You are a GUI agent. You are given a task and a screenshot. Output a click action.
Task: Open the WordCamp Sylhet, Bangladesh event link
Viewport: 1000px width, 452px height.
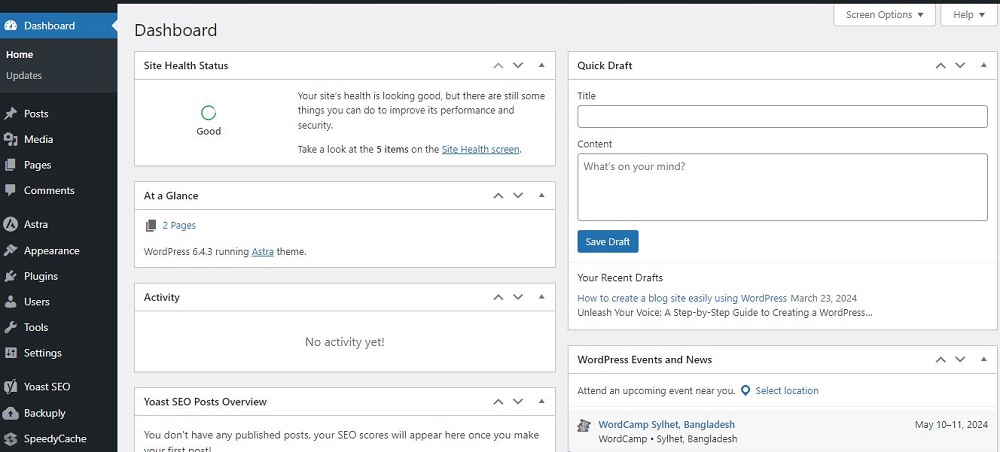click(666, 425)
